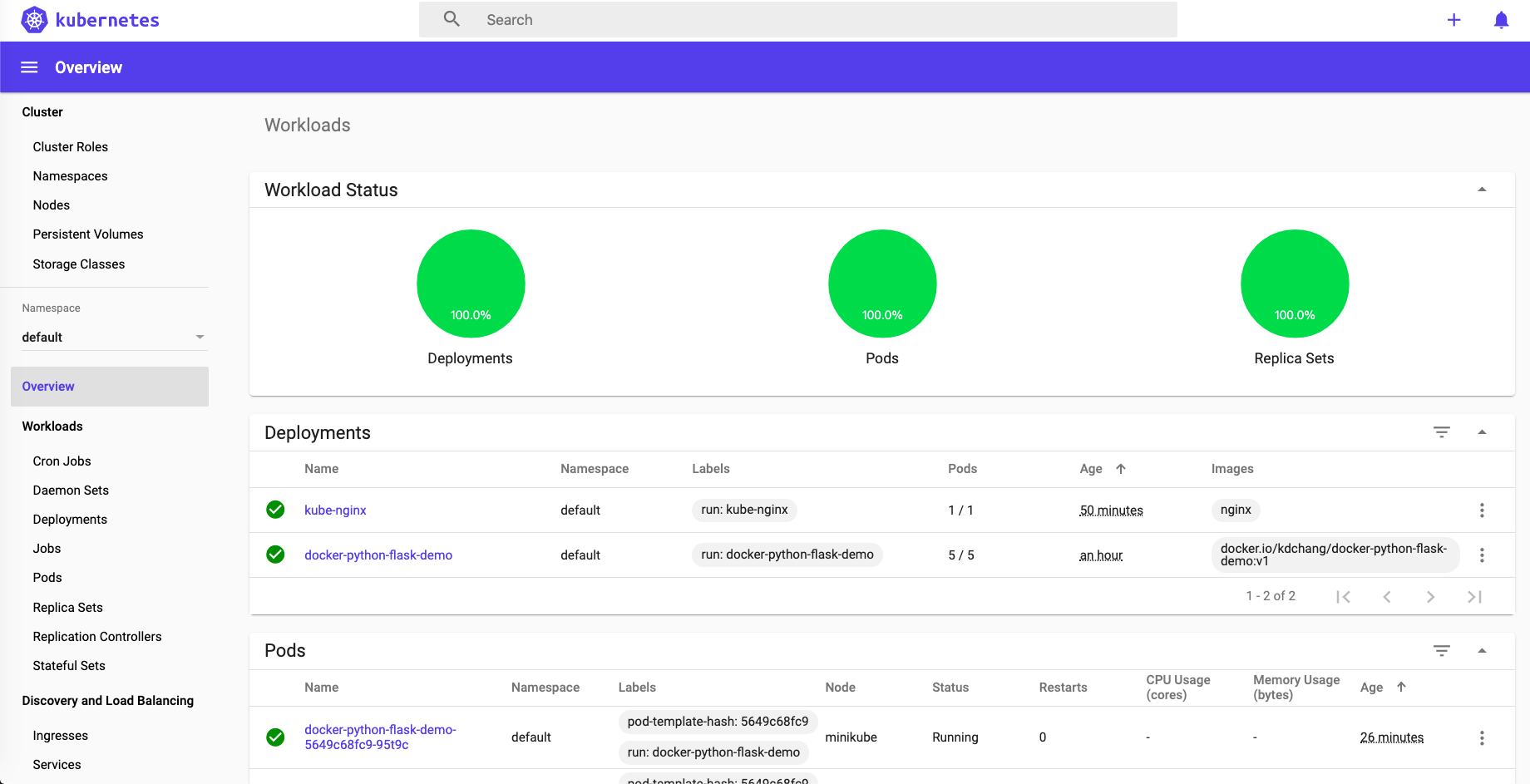Click the first 'pod-template-hash: 5649c68fc9' chip
This screenshot has height=784, width=1530.
pyautogui.click(x=718, y=722)
